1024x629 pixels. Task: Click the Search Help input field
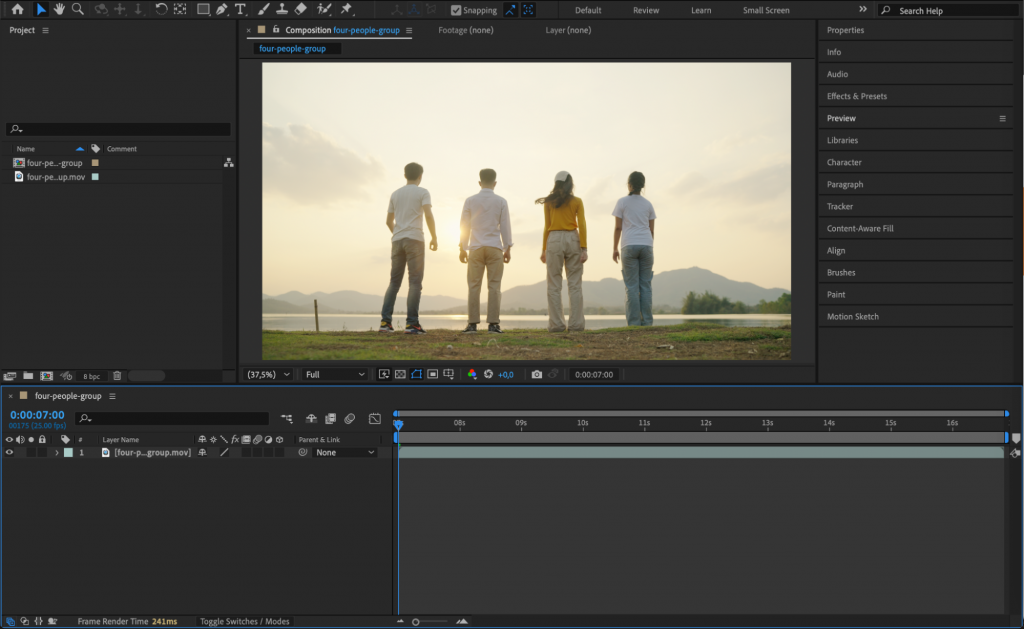pos(950,10)
